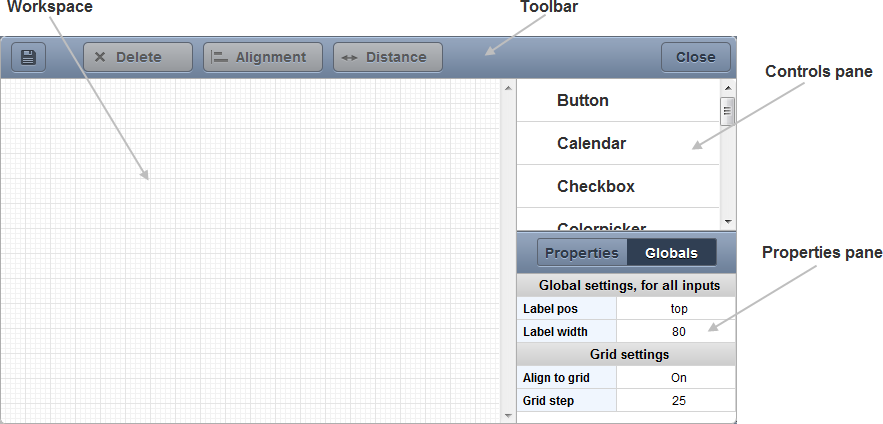This screenshot has height=424, width=883.
Task: Click the Distance toolbar button
Action: [387, 57]
